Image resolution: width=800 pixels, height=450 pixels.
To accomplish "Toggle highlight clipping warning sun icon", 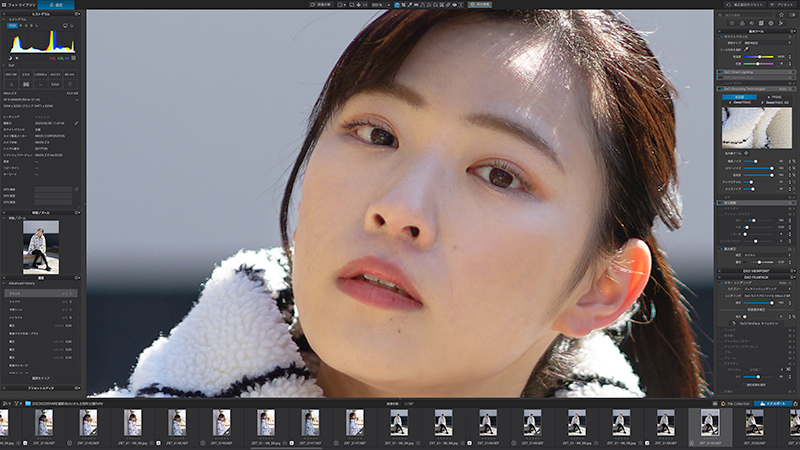I will tap(17, 58).
